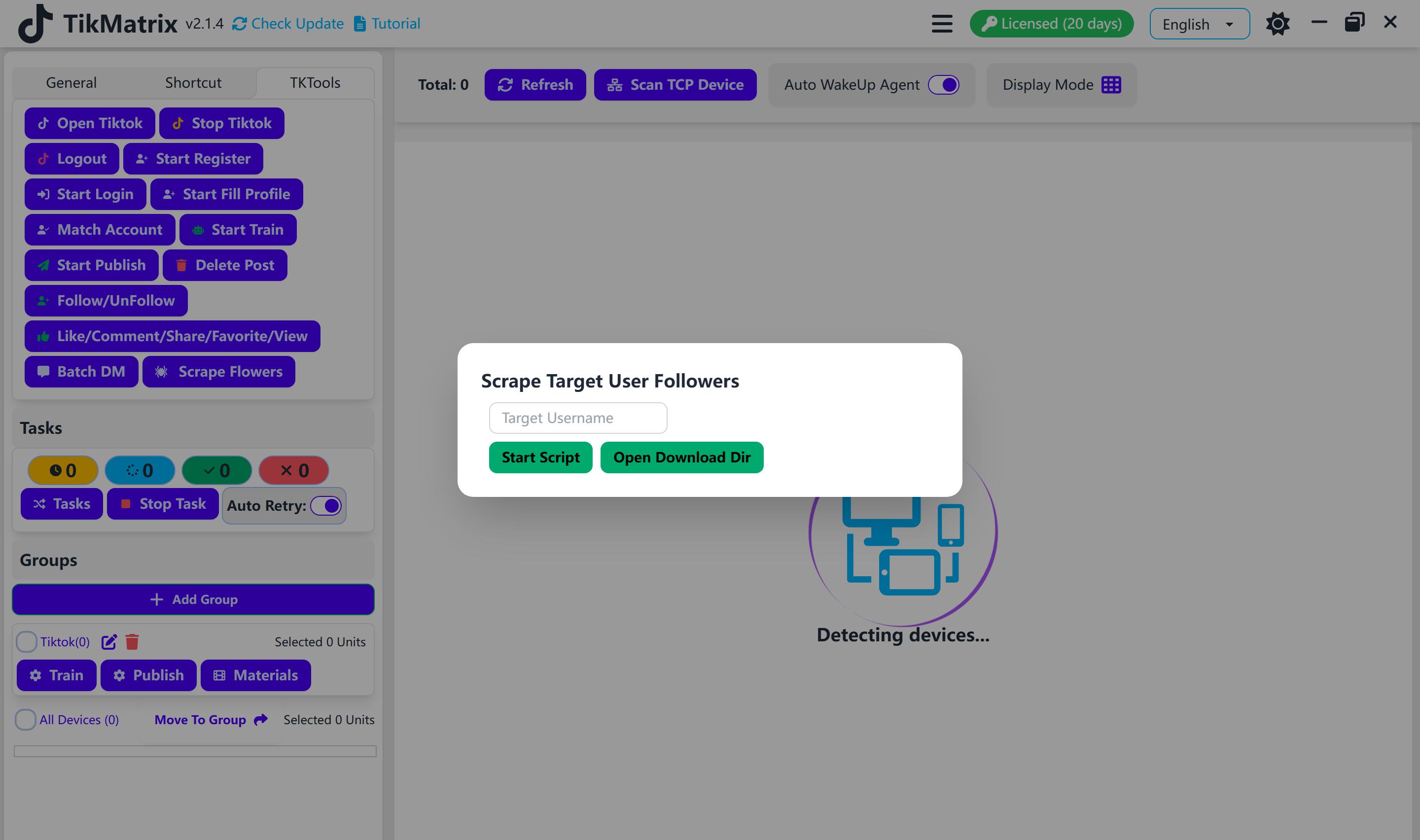Click Start Fill Profile button
Screen dimensions: 1420x840
point(226,194)
